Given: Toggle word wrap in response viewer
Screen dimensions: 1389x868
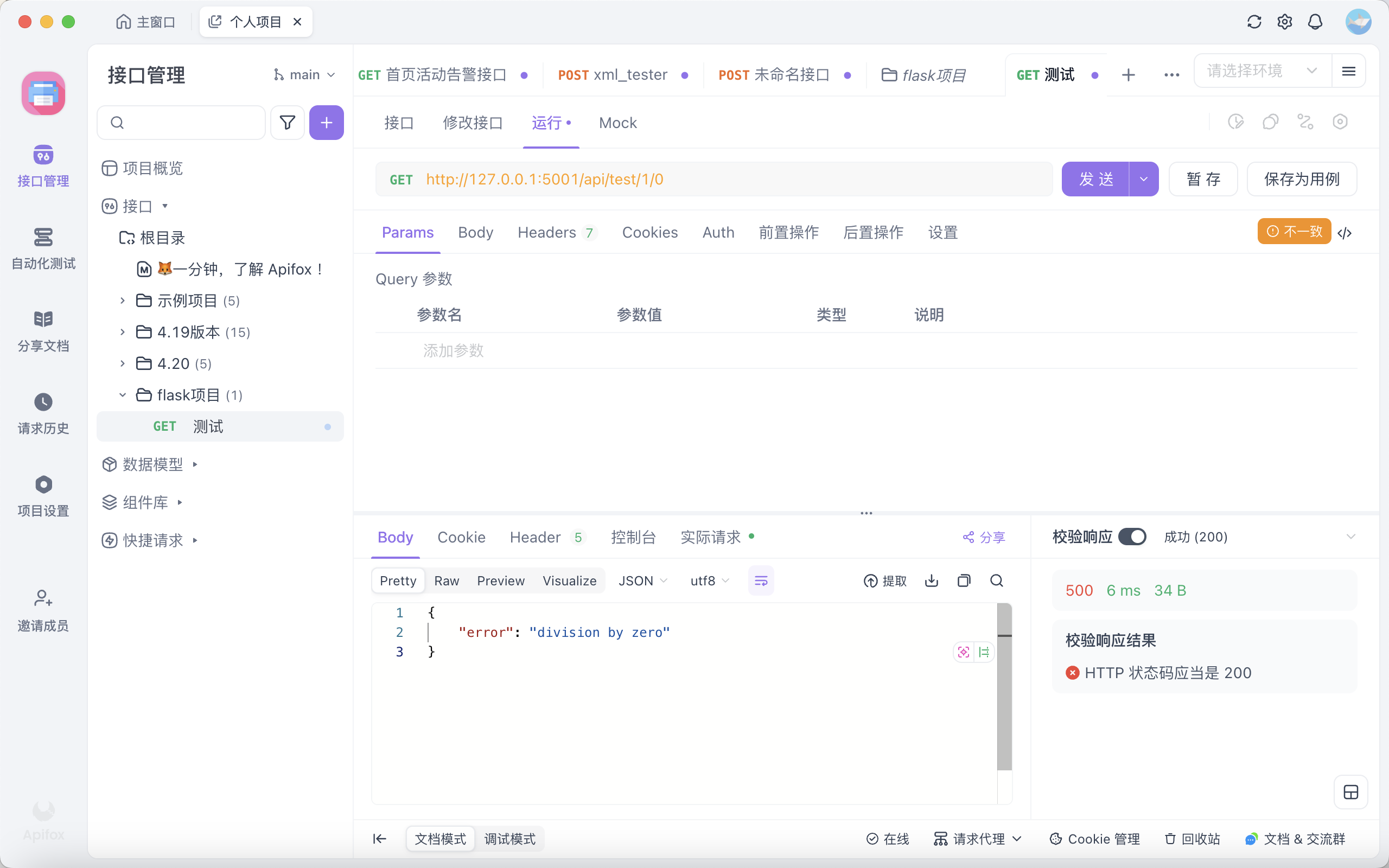Looking at the screenshot, I should coord(761,580).
